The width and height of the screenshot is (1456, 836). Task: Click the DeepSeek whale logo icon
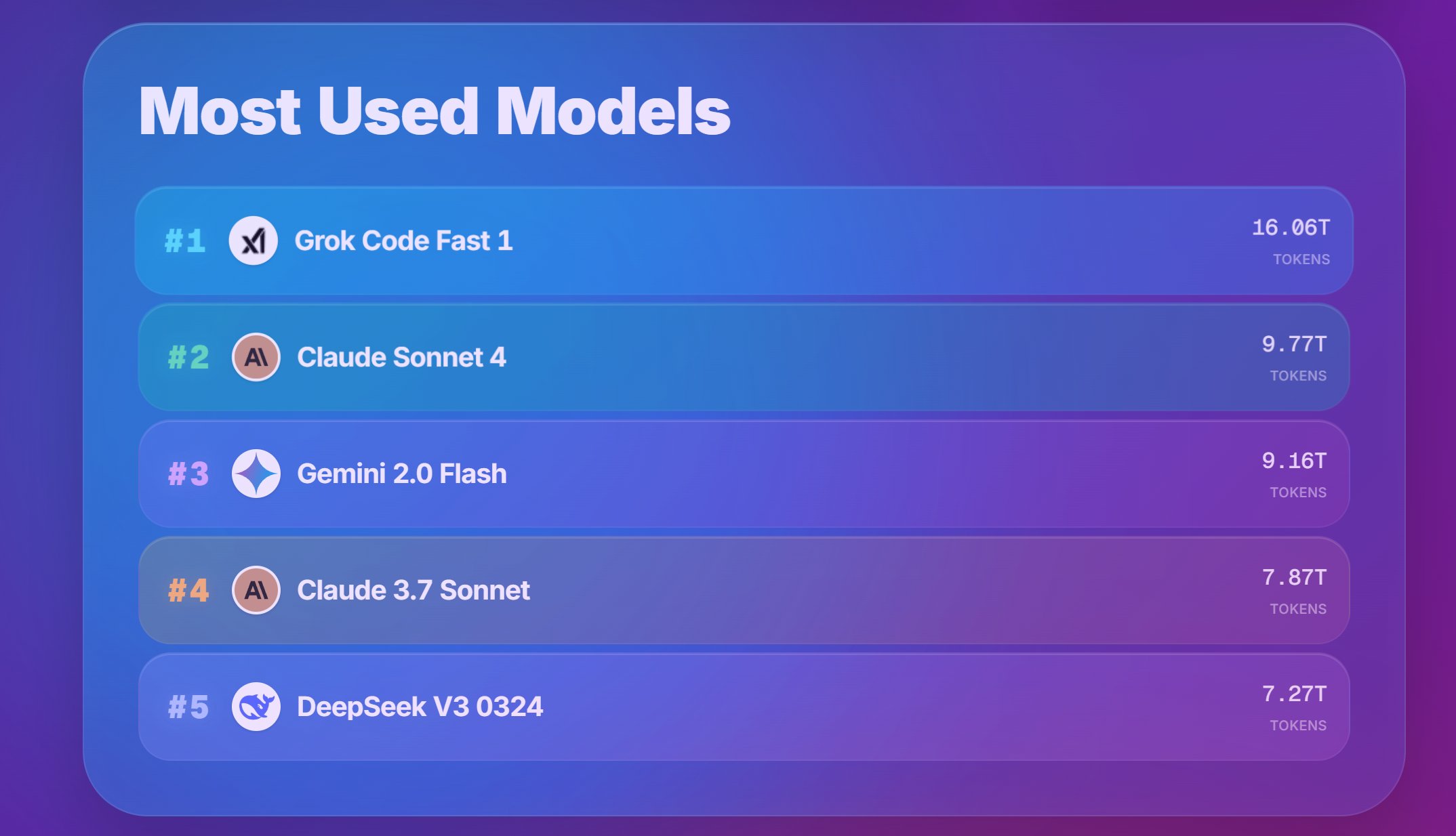click(x=256, y=707)
